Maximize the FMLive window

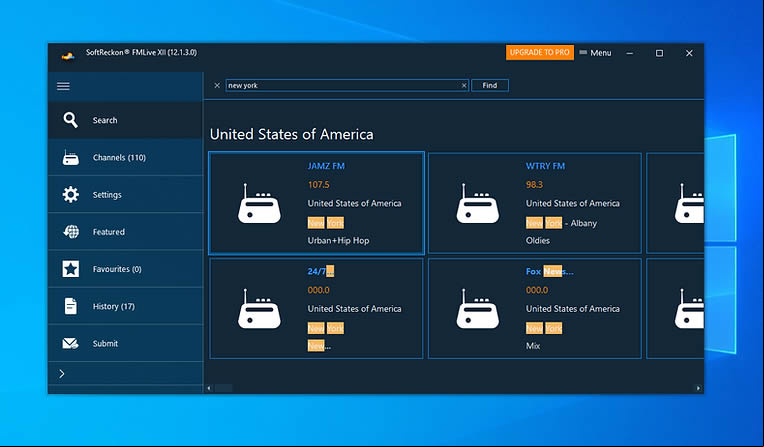point(659,53)
